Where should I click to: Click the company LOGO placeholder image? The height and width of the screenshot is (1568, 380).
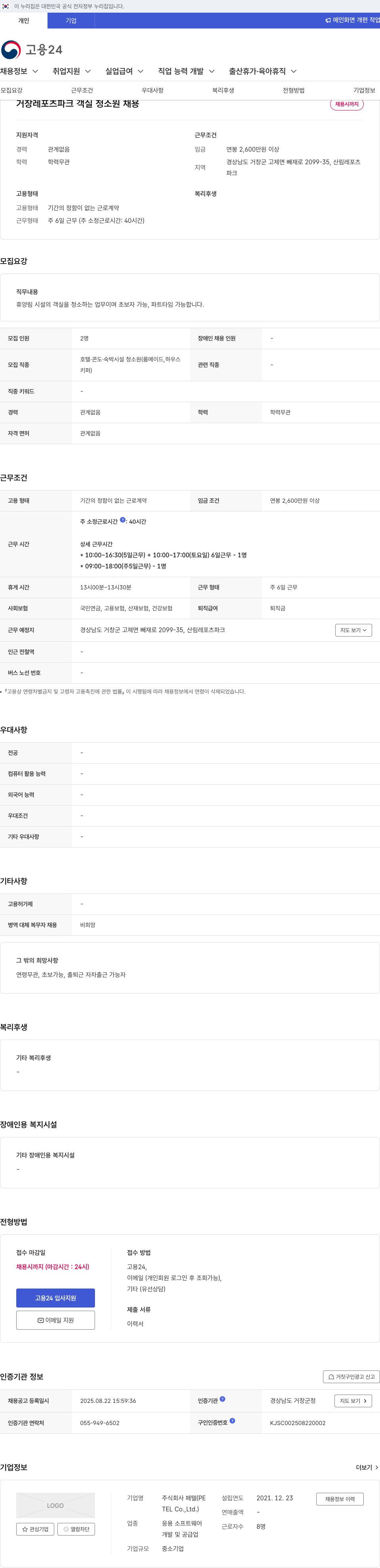(x=55, y=1505)
